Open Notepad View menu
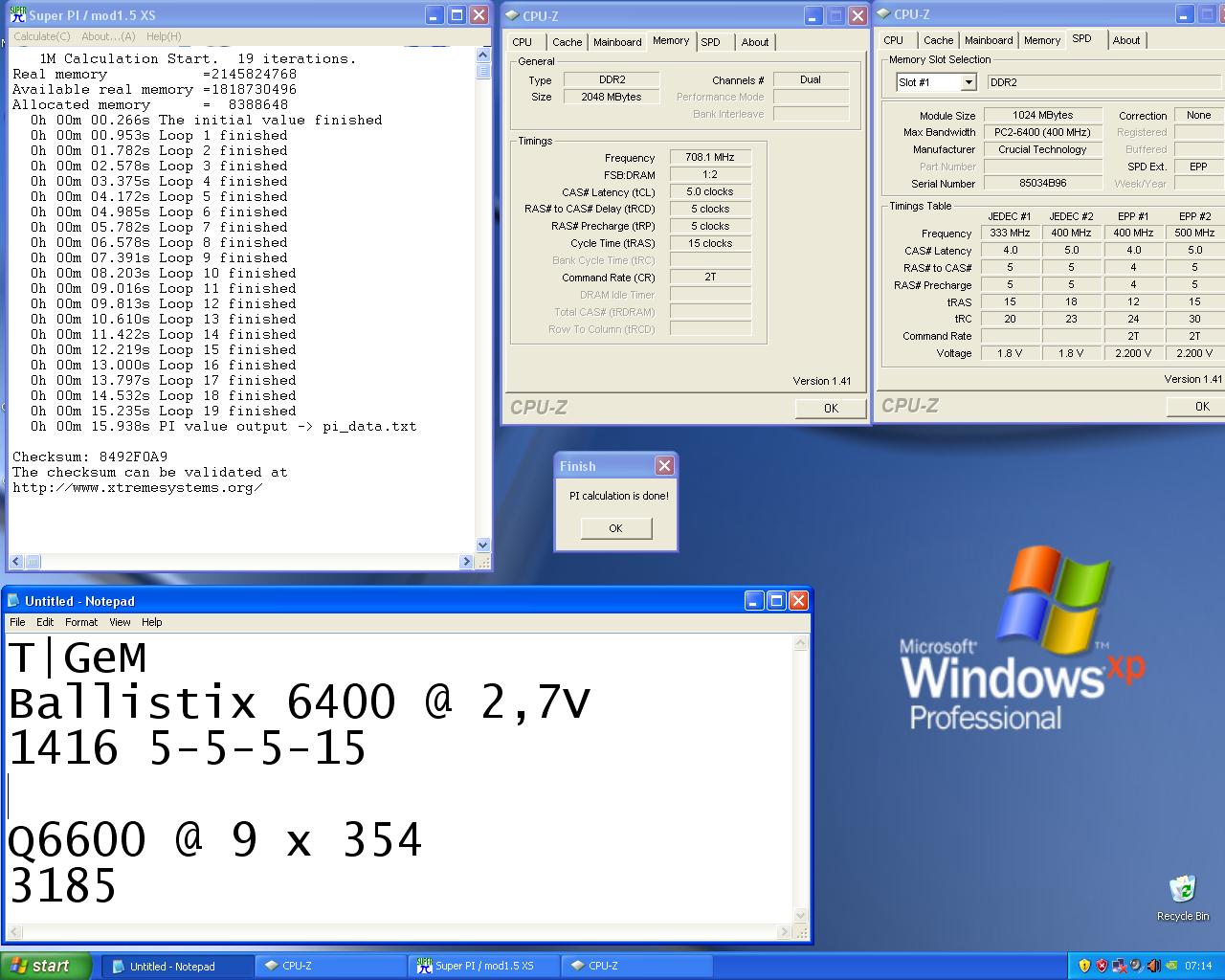 (120, 622)
